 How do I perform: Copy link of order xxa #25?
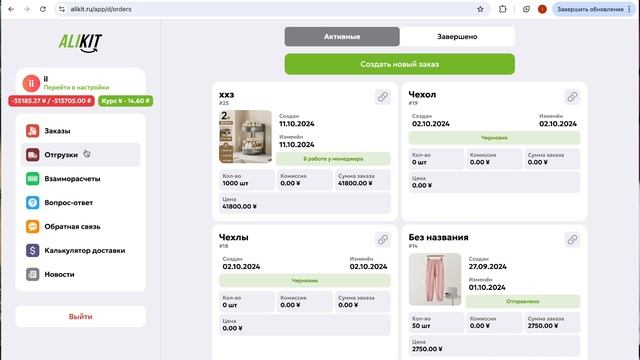coord(382,97)
